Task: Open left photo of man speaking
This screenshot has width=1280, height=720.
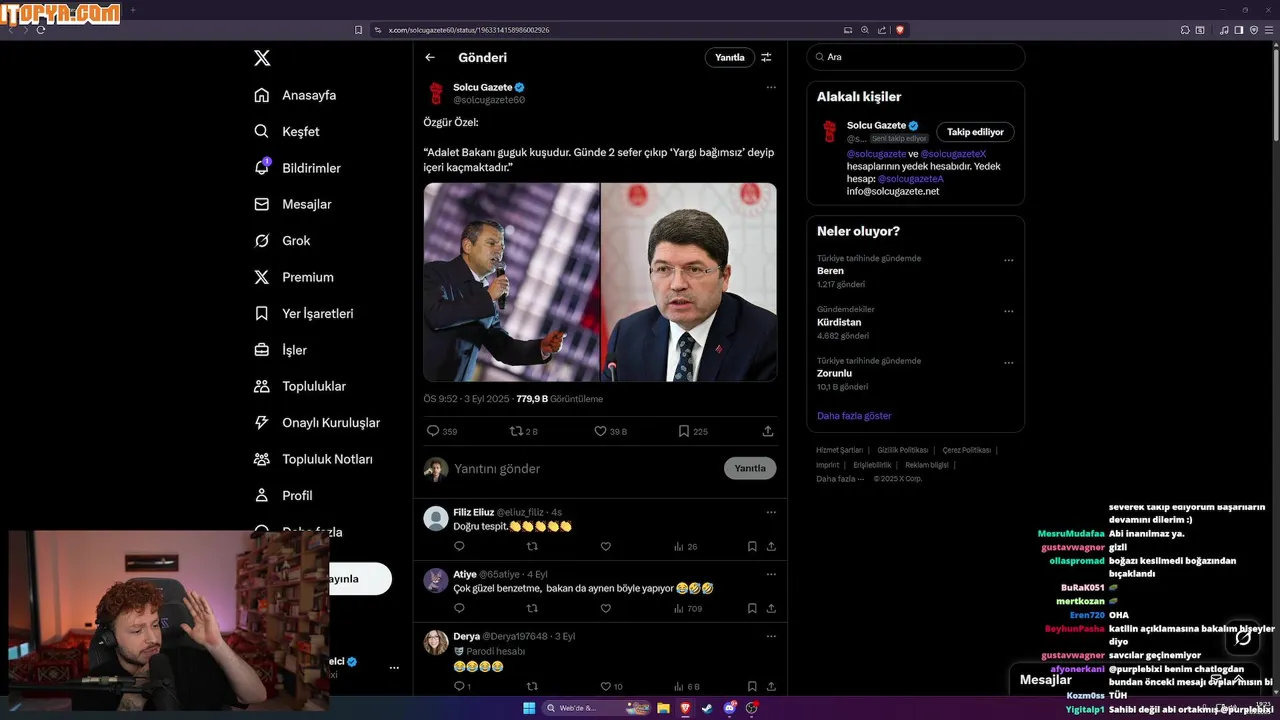Action: pos(511,282)
